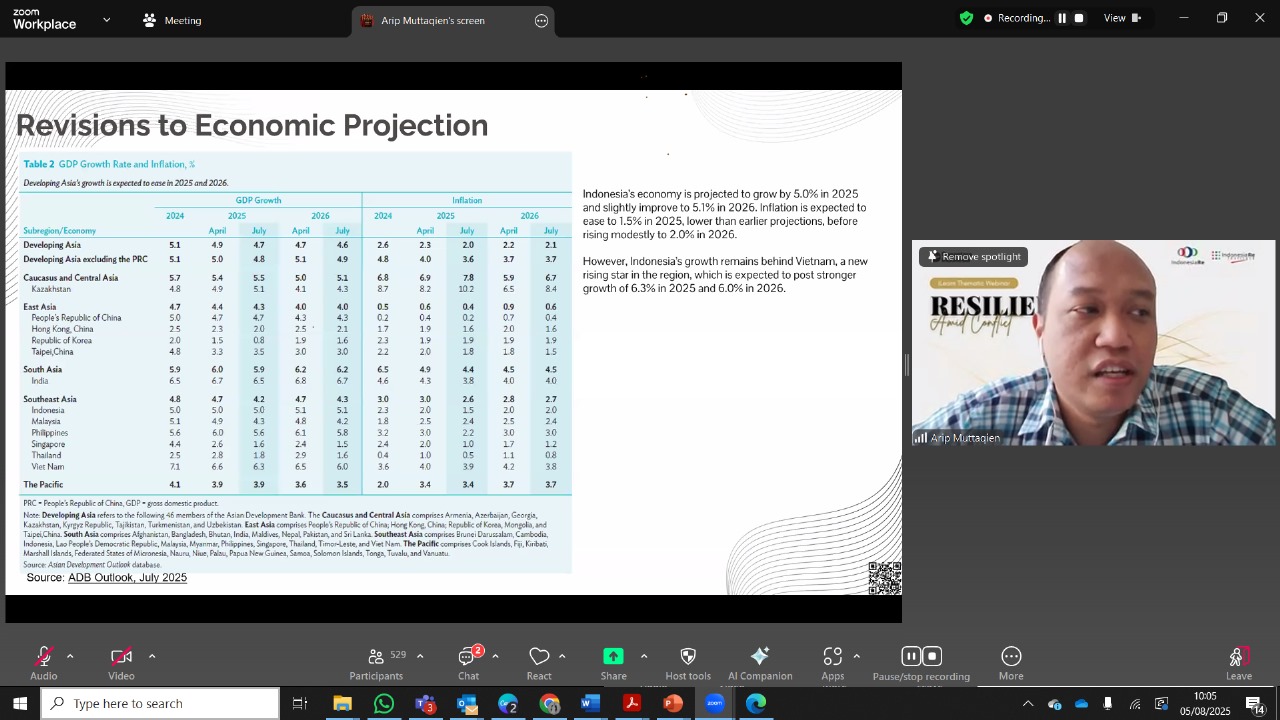
Task: Open options for Arip Muttaqien's screen tab
Action: tap(542, 20)
